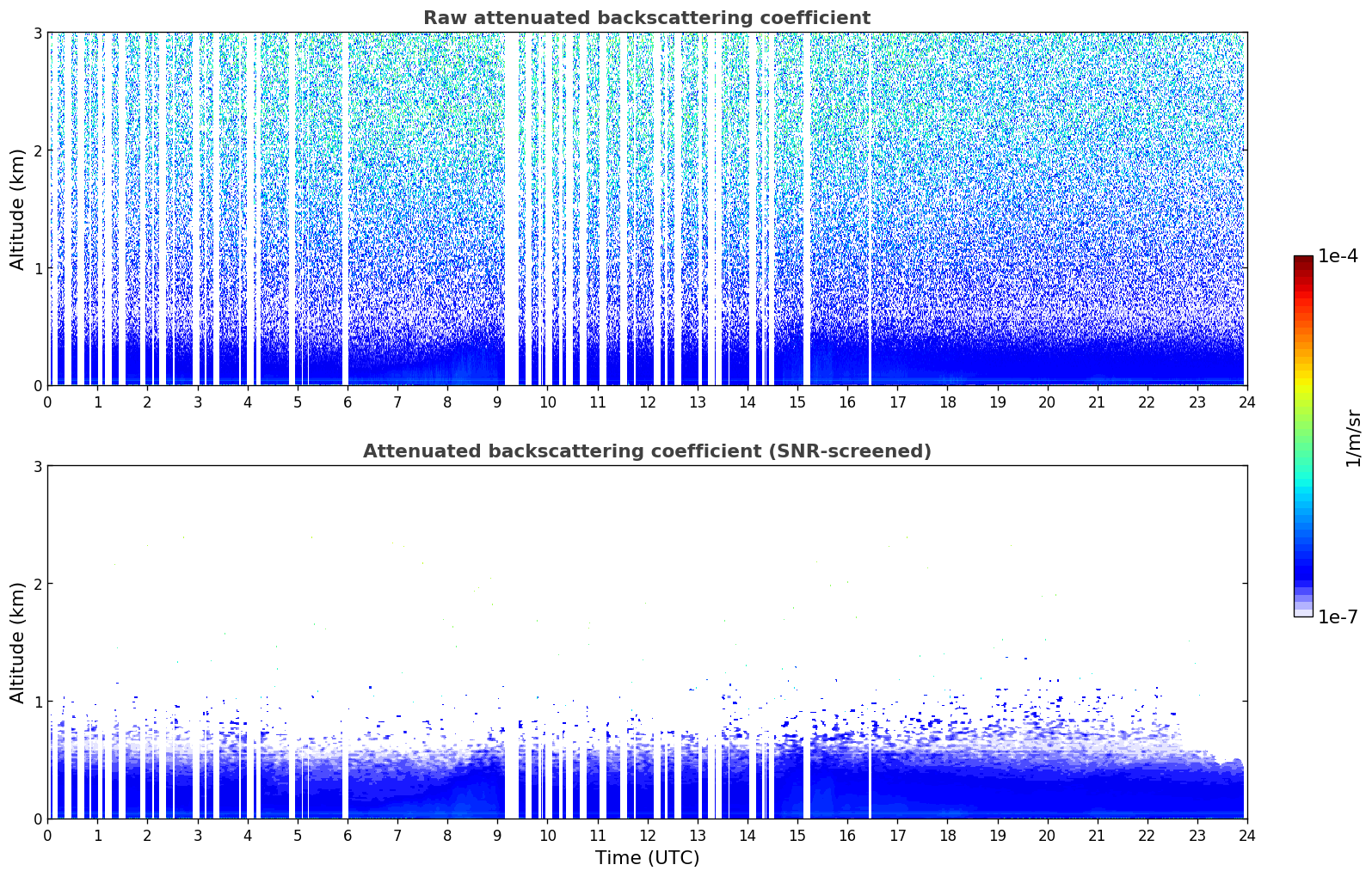
Task: Click the '18' tick on top time axis
Action: 947,402
